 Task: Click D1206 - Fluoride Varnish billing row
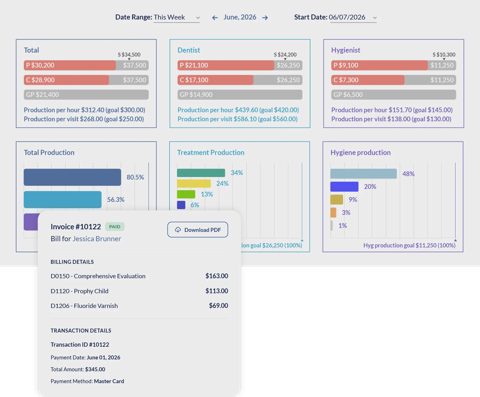pyautogui.click(x=139, y=306)
